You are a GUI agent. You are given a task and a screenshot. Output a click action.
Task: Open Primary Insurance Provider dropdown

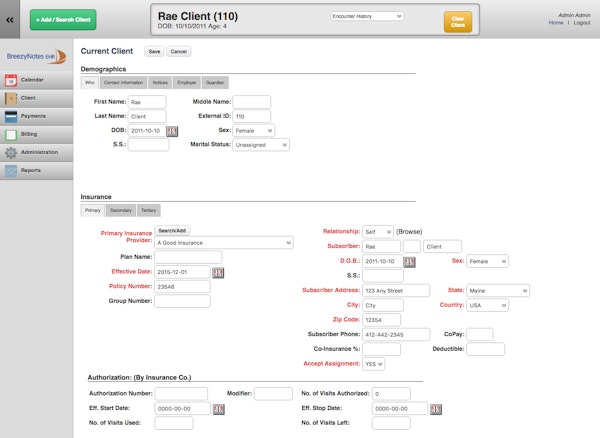pos(224,243)
